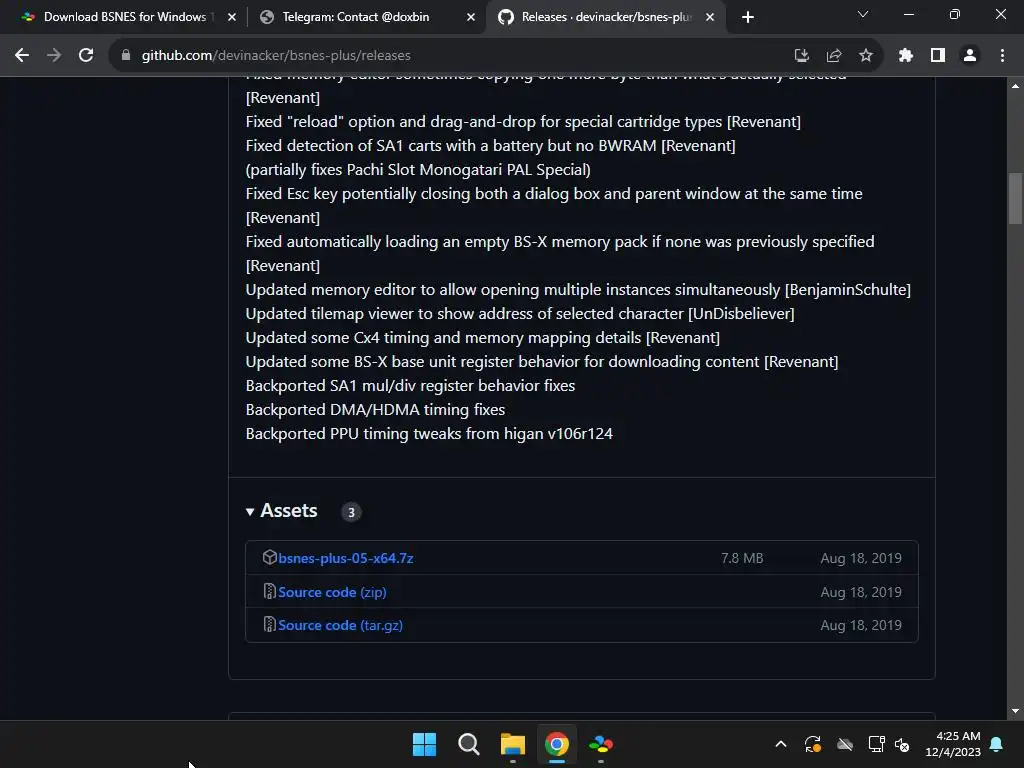This screenshot has width=1024, height=768.
Task: Click the vertical scrollbar thumb
Action: [1015, 199]
